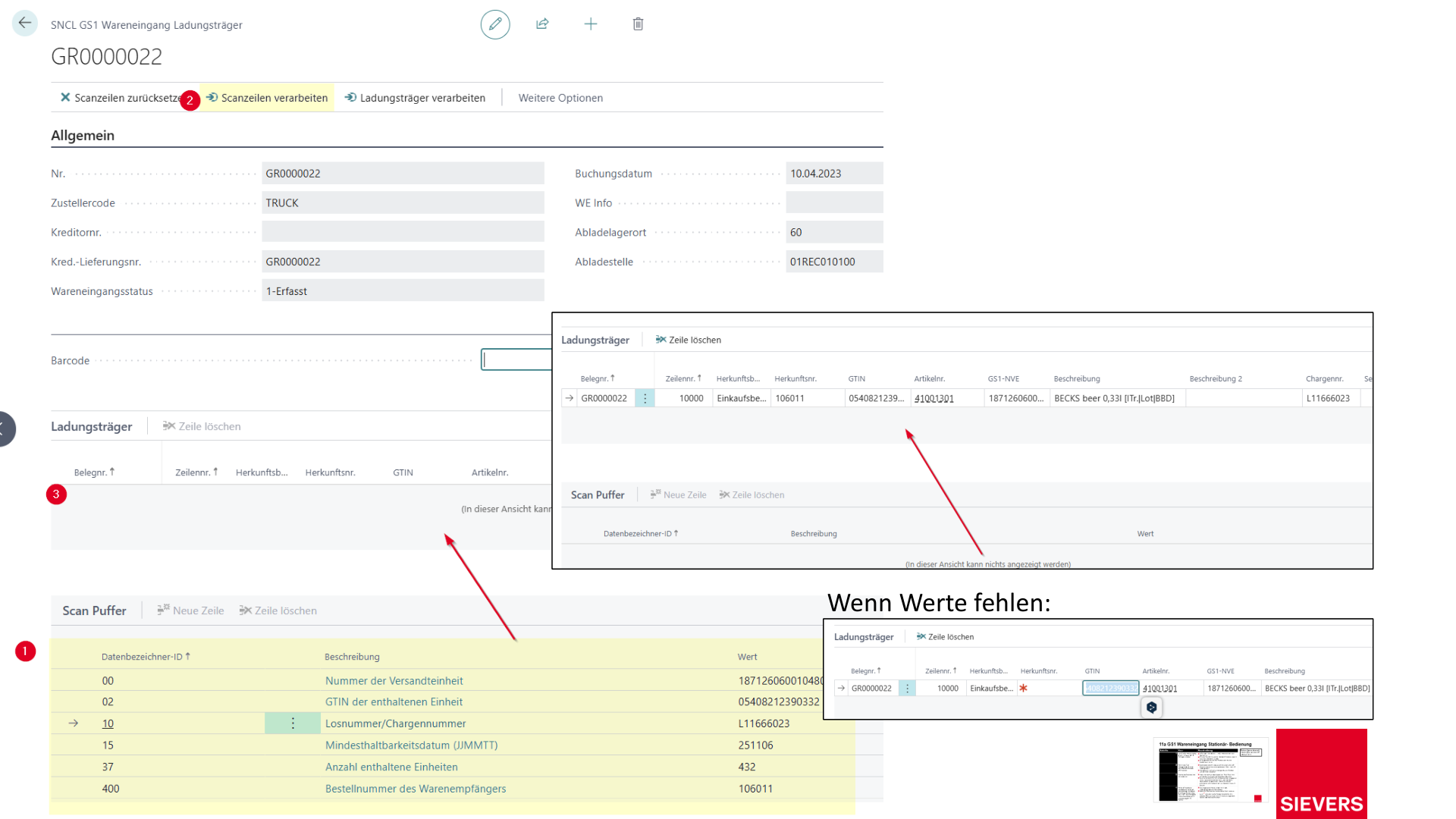Screen dimensions: 1456x819
Task: Sort by Belegnr. column in main Ladungsträger
Action: coord(94,472)
